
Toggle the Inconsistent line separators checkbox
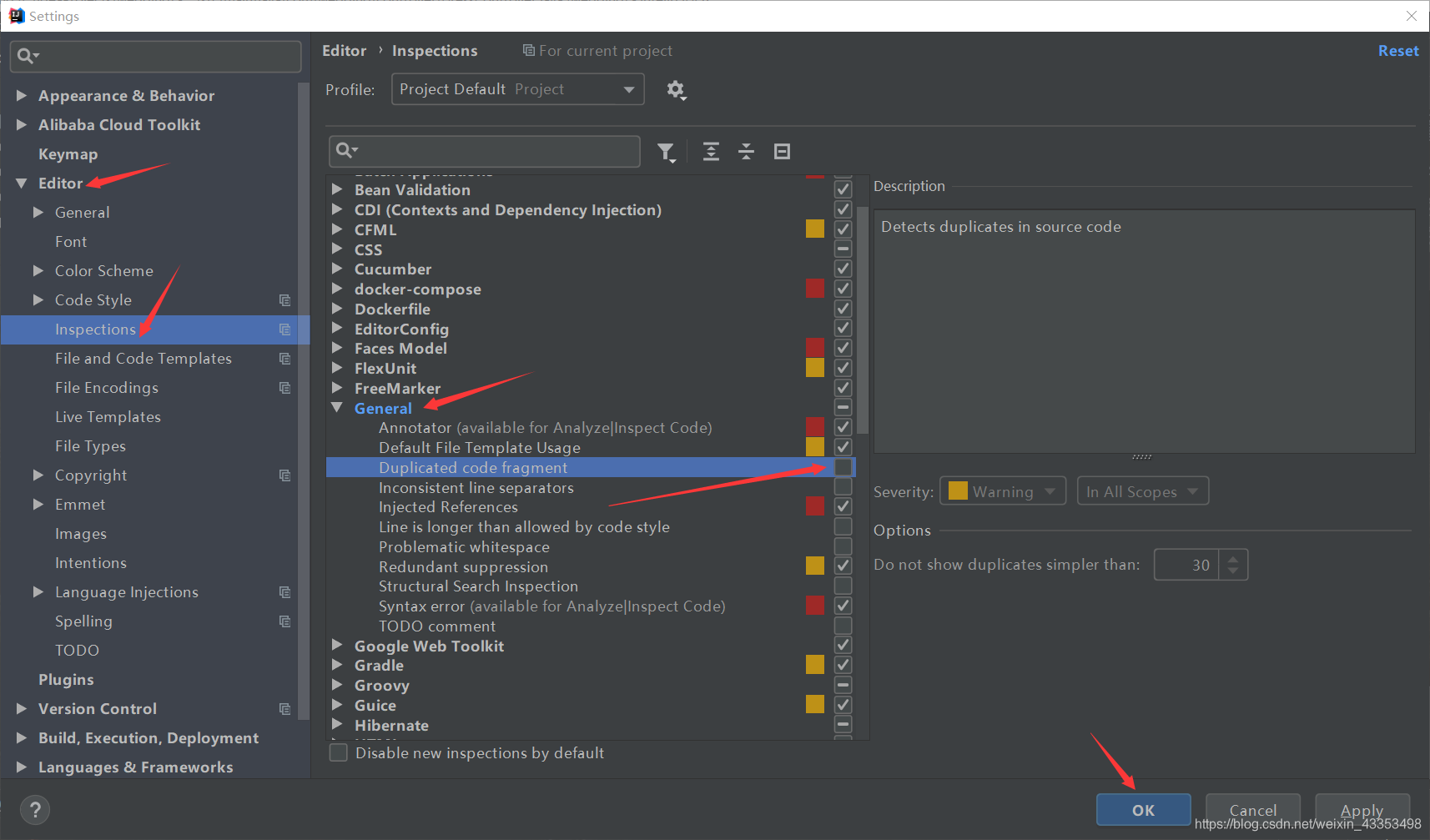tap(843, 487)
